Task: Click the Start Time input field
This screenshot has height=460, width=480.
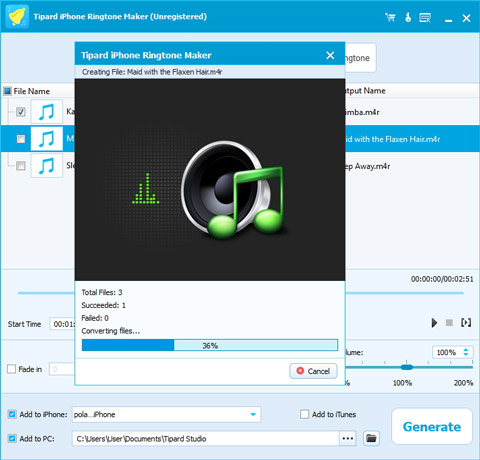Action: (x=63, y=324)
